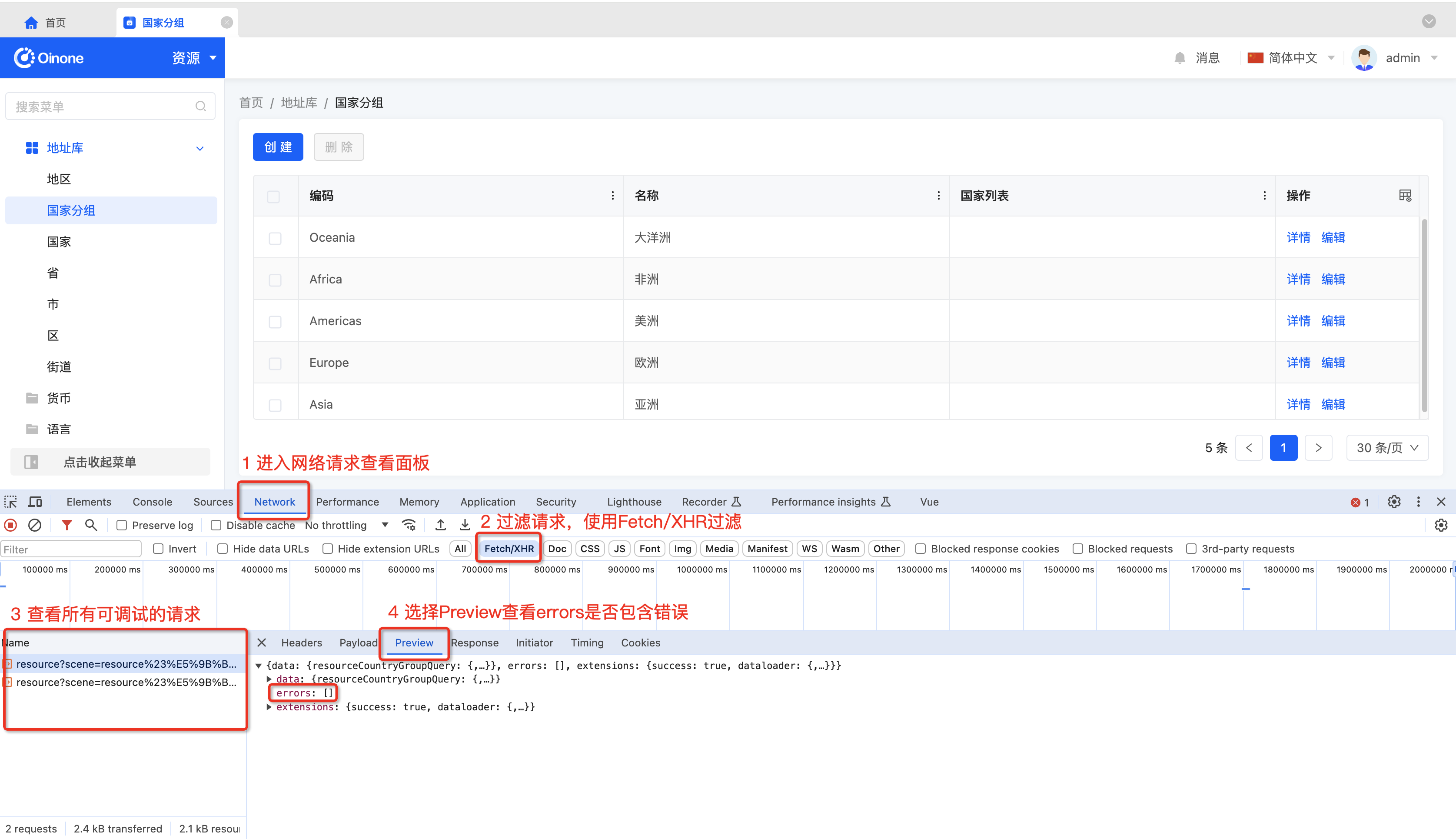The width and height of the screenshot is (1456, 839).
Task: Toggle the device toolbar icon
Action: click(35, 502)
